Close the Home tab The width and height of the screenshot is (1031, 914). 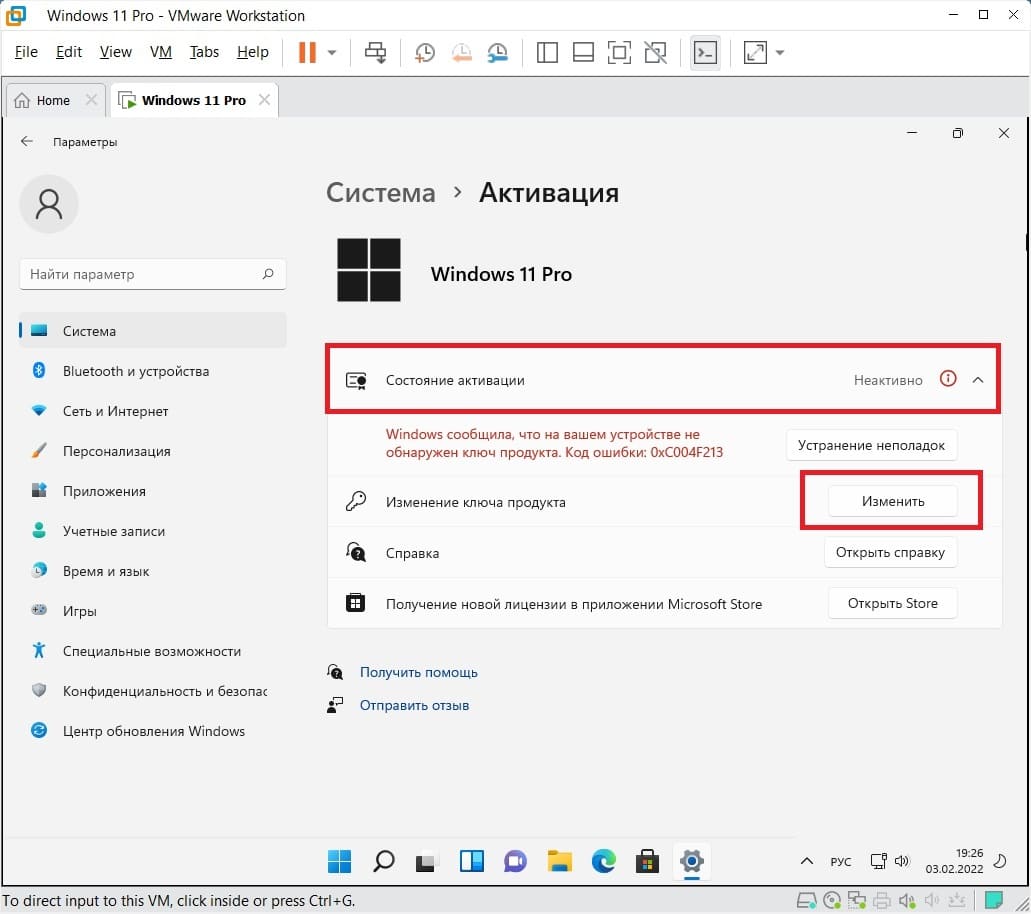[91, 100]
